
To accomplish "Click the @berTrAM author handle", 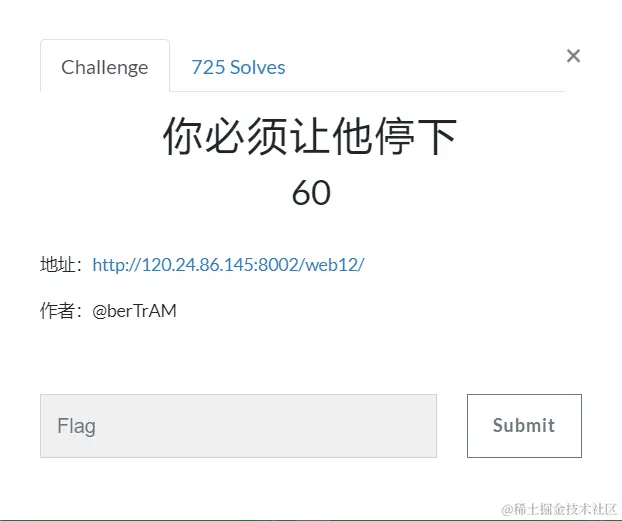I will coord(134,311).
